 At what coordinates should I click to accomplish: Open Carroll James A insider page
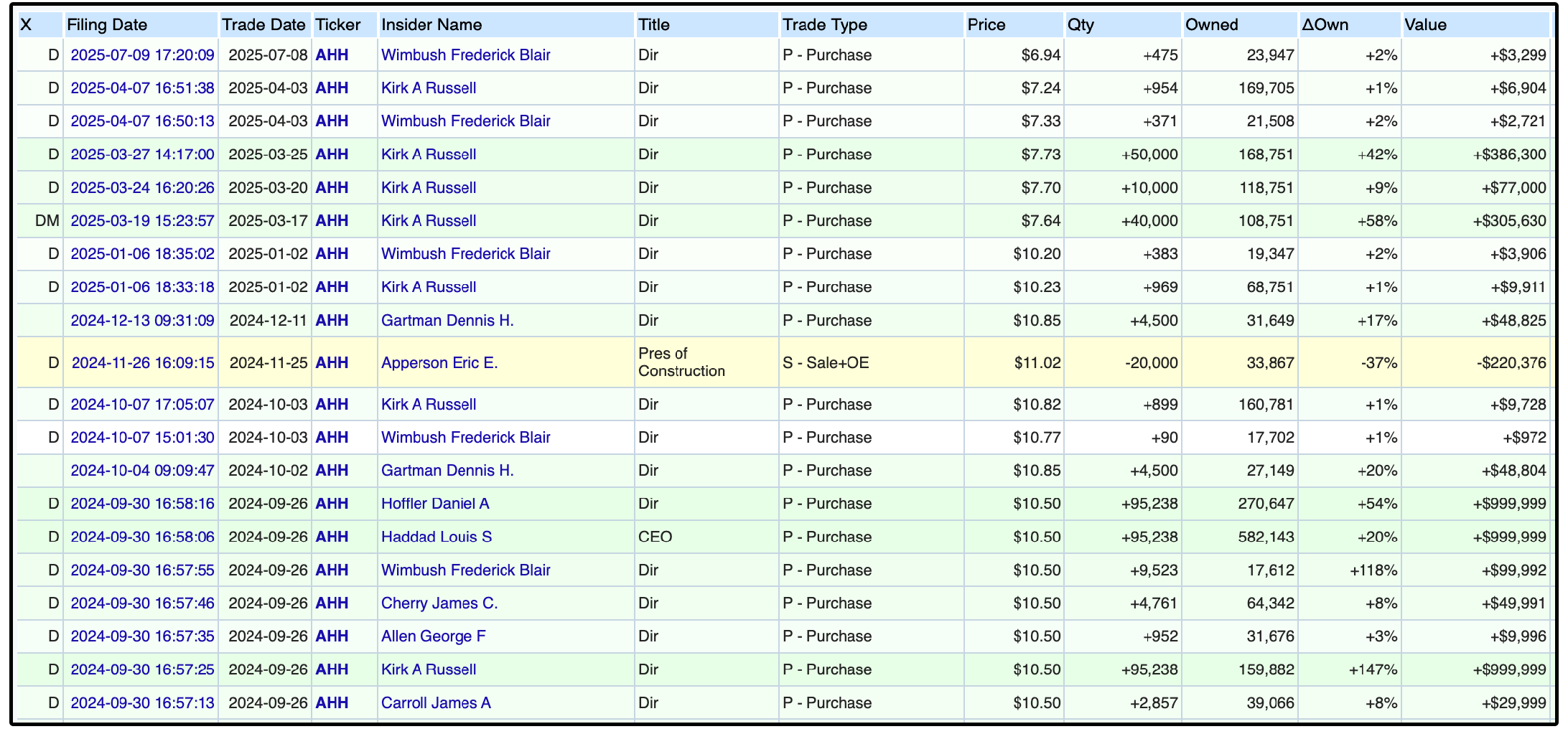click(436, 703)
